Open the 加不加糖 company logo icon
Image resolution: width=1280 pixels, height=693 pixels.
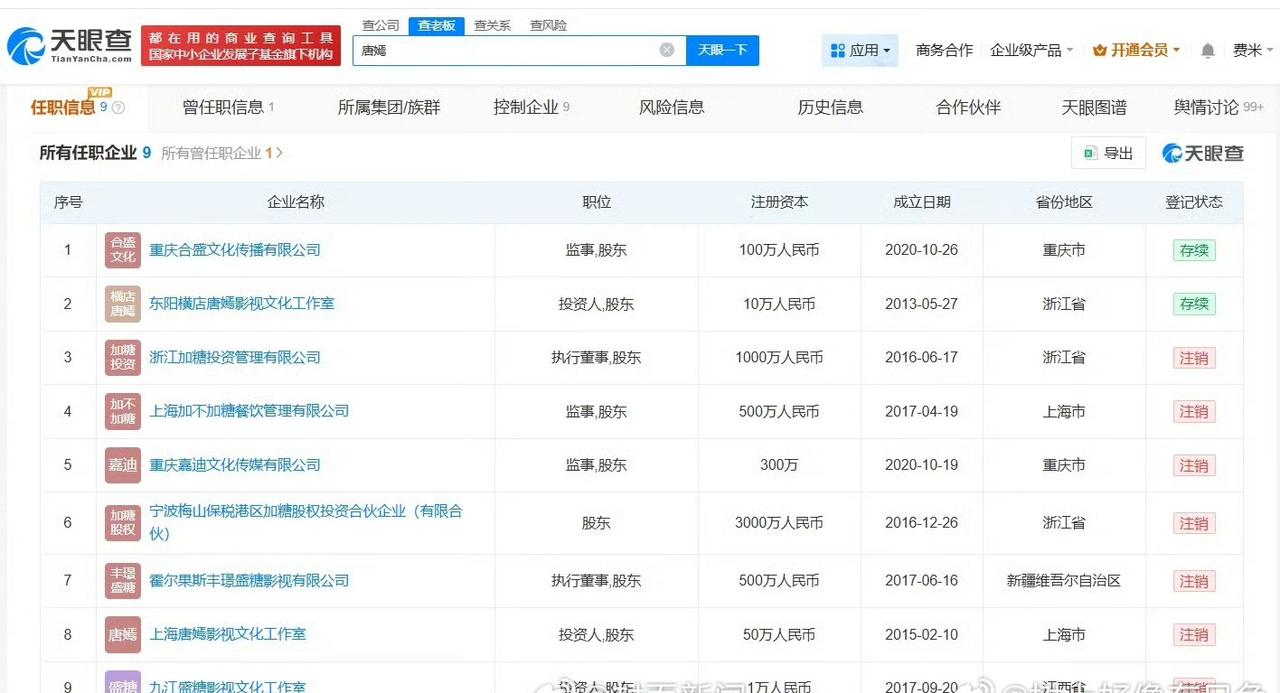[x=123, y=412]
